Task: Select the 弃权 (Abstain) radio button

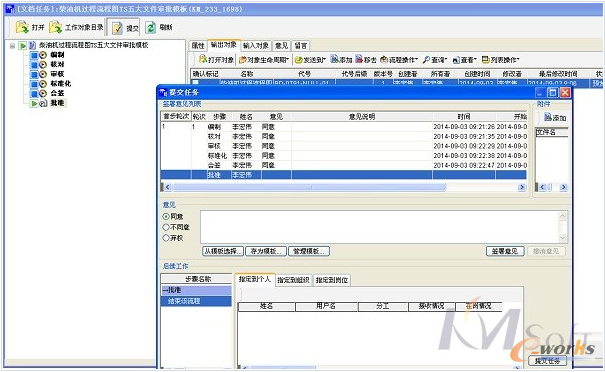Action: [166, 238]
